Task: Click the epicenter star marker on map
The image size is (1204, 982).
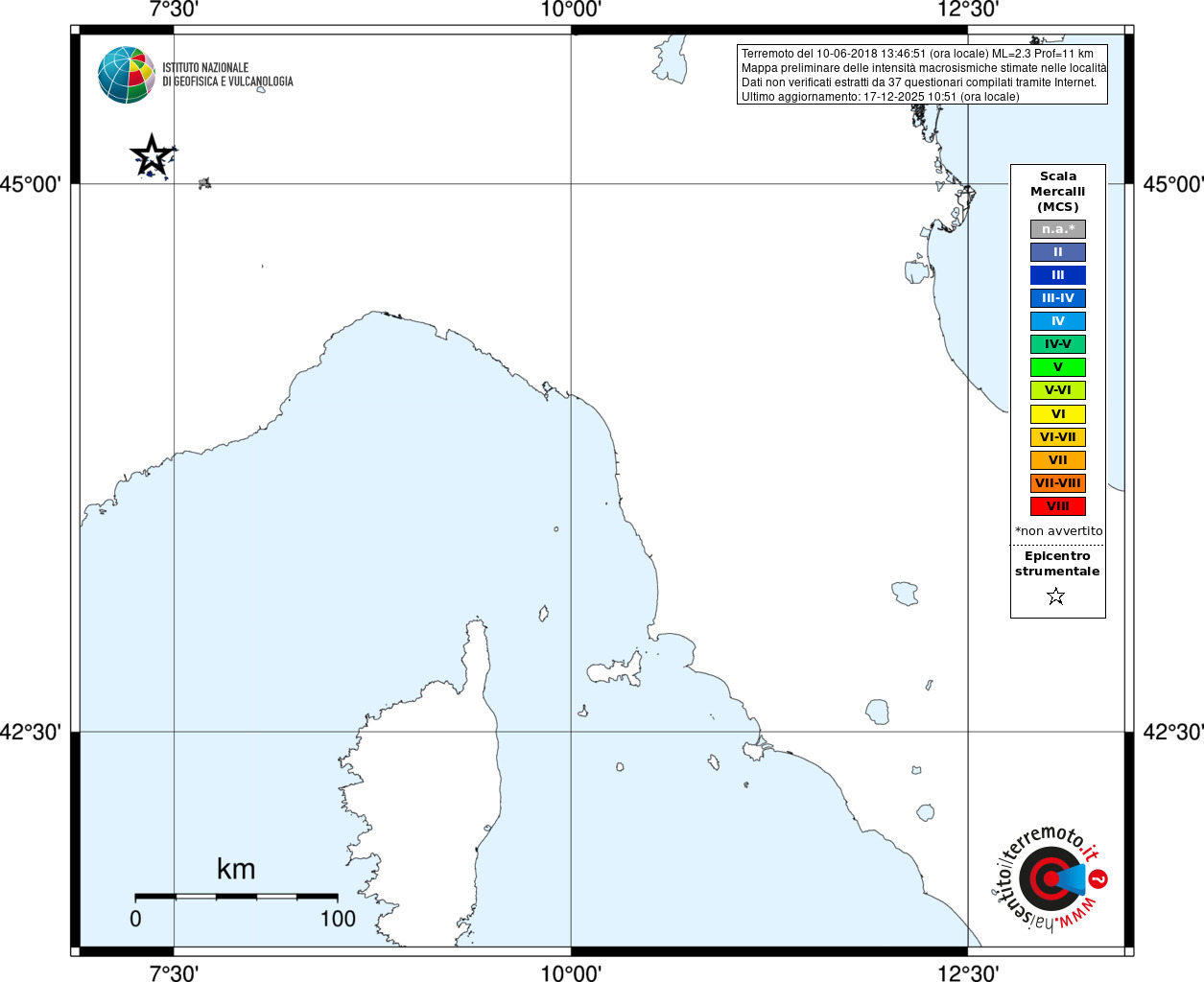Action: pyautogui.click(x=151, y=155)
